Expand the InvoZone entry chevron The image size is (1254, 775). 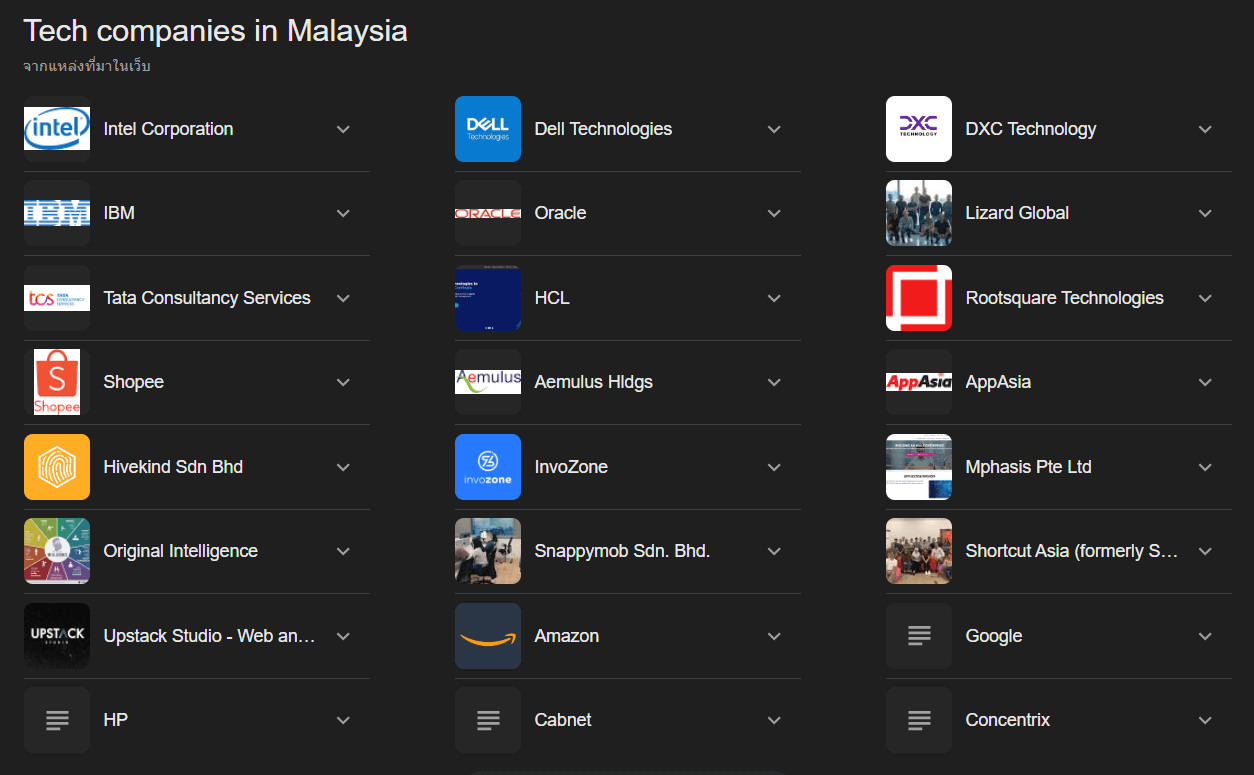click(x=774, y=467)
